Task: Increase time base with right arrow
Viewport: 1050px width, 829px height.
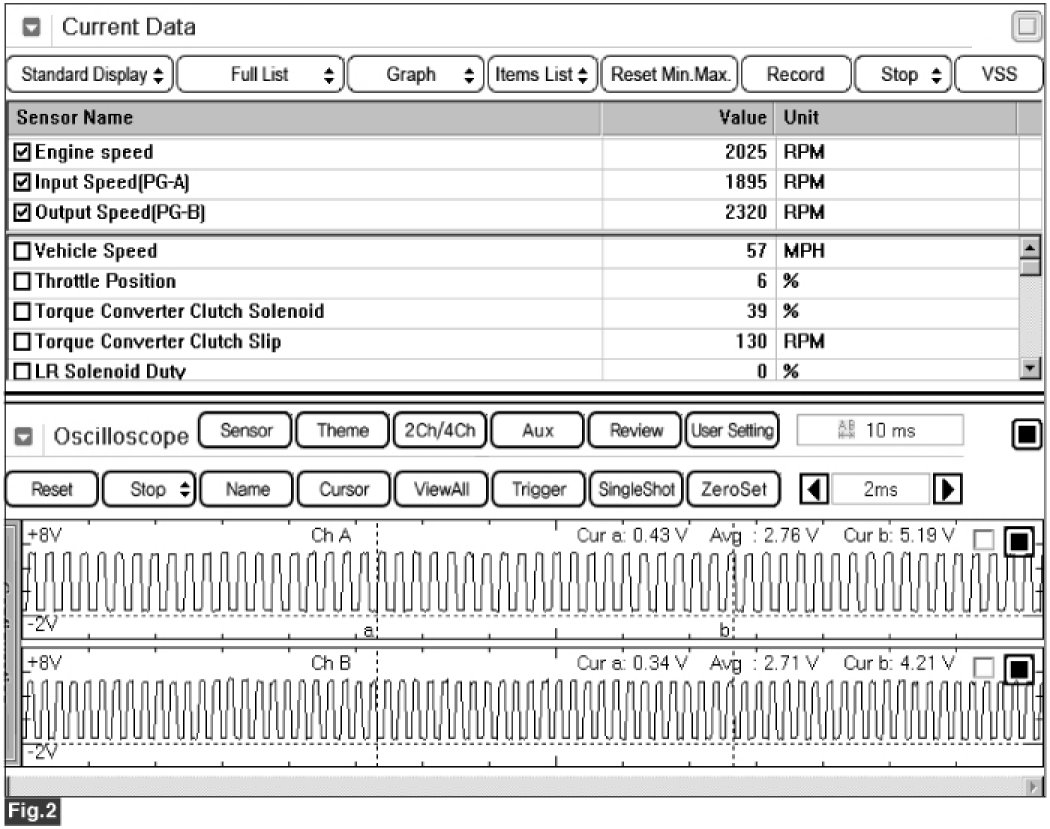Action: coord(946,490)
